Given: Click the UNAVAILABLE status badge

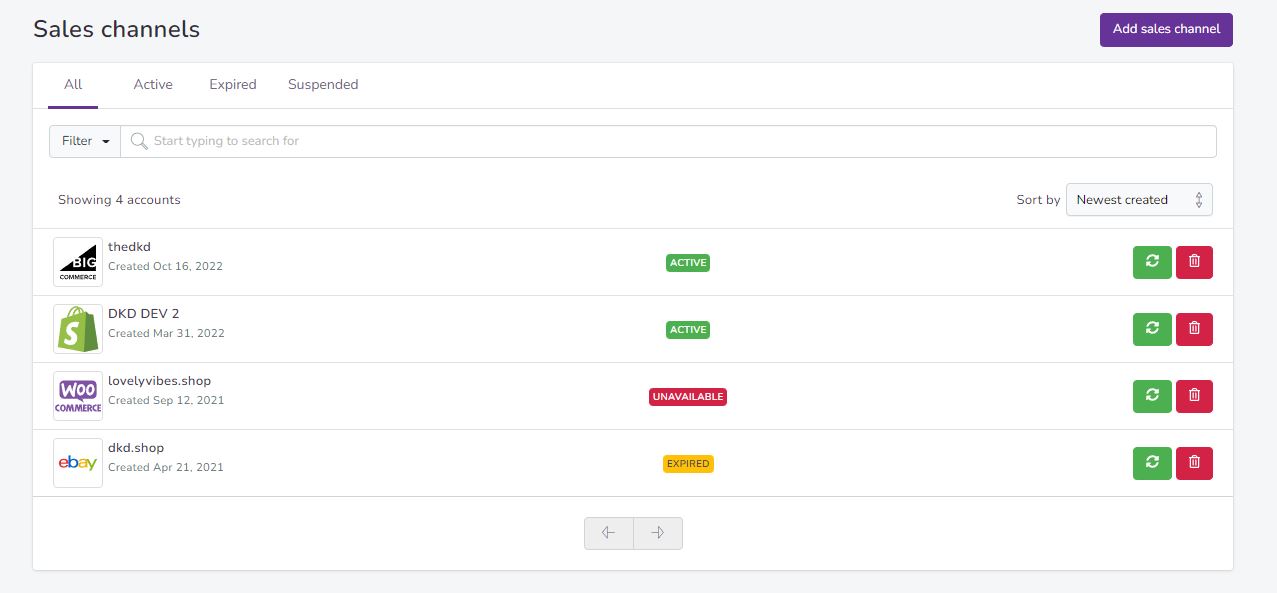Looking at the screenshot, I should point(688,397).
